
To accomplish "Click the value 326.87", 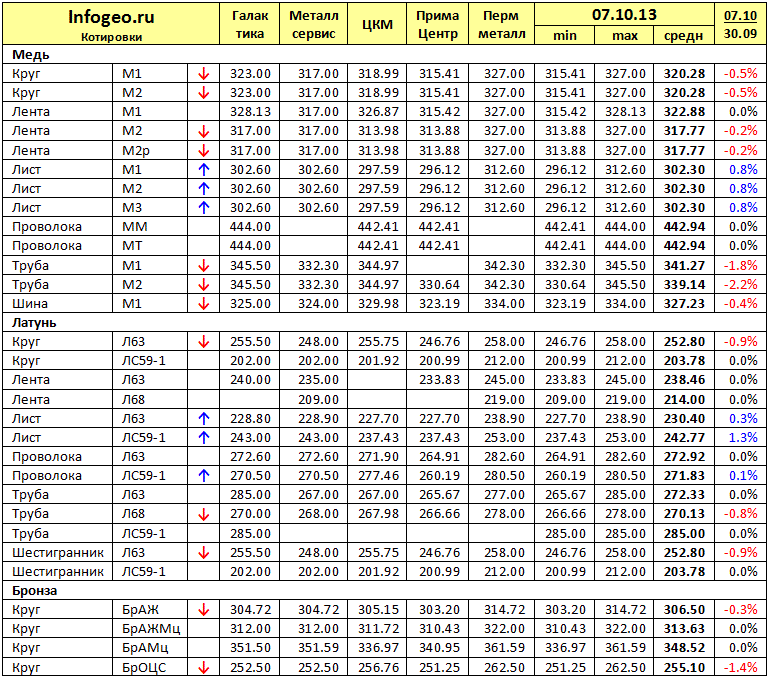I will (x=378, y=112).
